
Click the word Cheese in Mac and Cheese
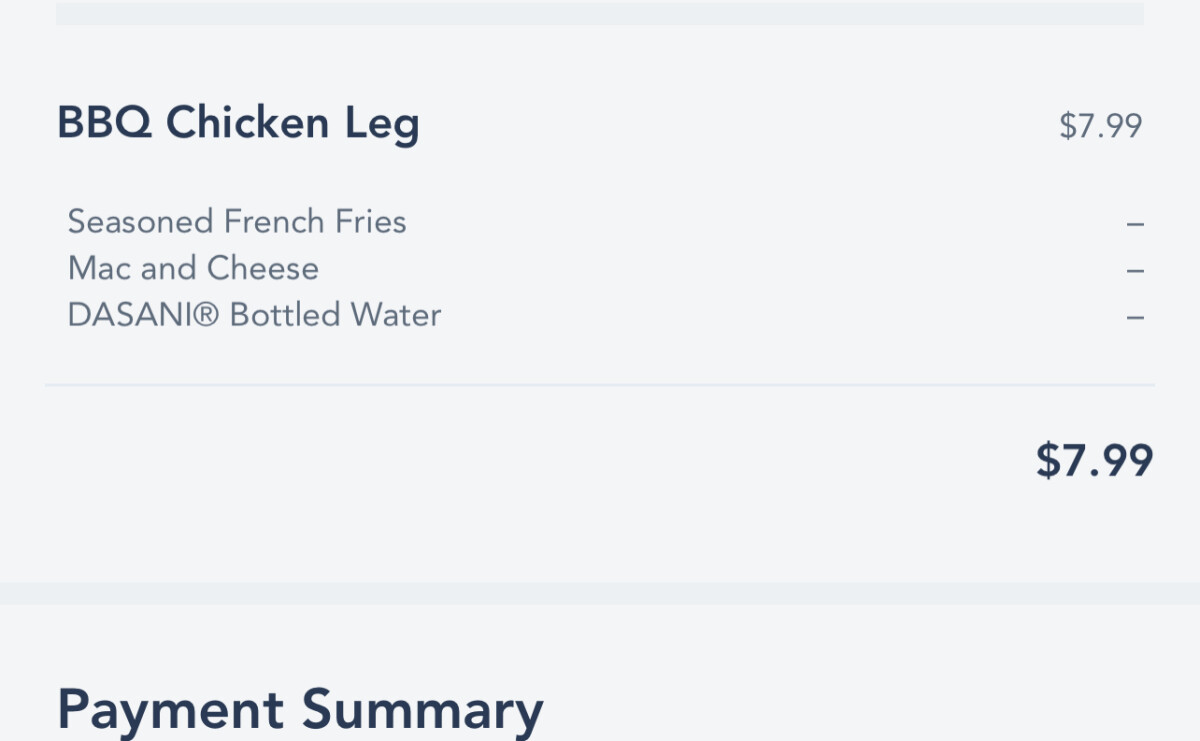pos(263,268)
